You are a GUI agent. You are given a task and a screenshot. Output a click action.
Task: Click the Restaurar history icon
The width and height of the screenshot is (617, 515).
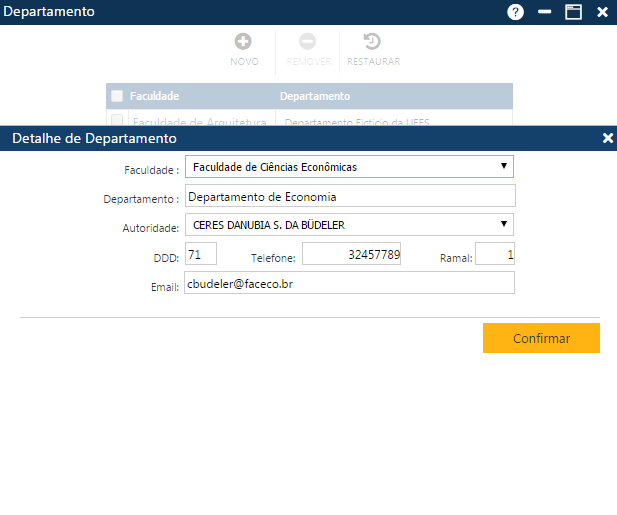[x=372, y=42]
